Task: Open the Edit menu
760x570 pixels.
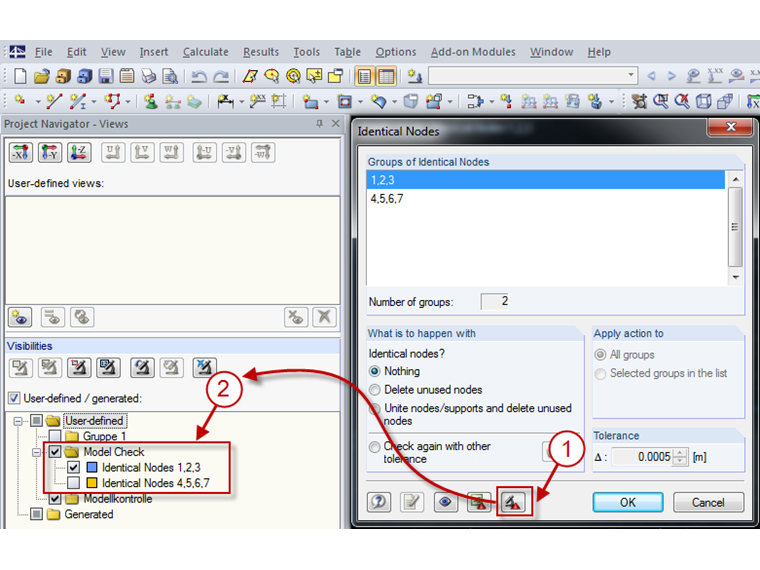Action: click(76, 52)
